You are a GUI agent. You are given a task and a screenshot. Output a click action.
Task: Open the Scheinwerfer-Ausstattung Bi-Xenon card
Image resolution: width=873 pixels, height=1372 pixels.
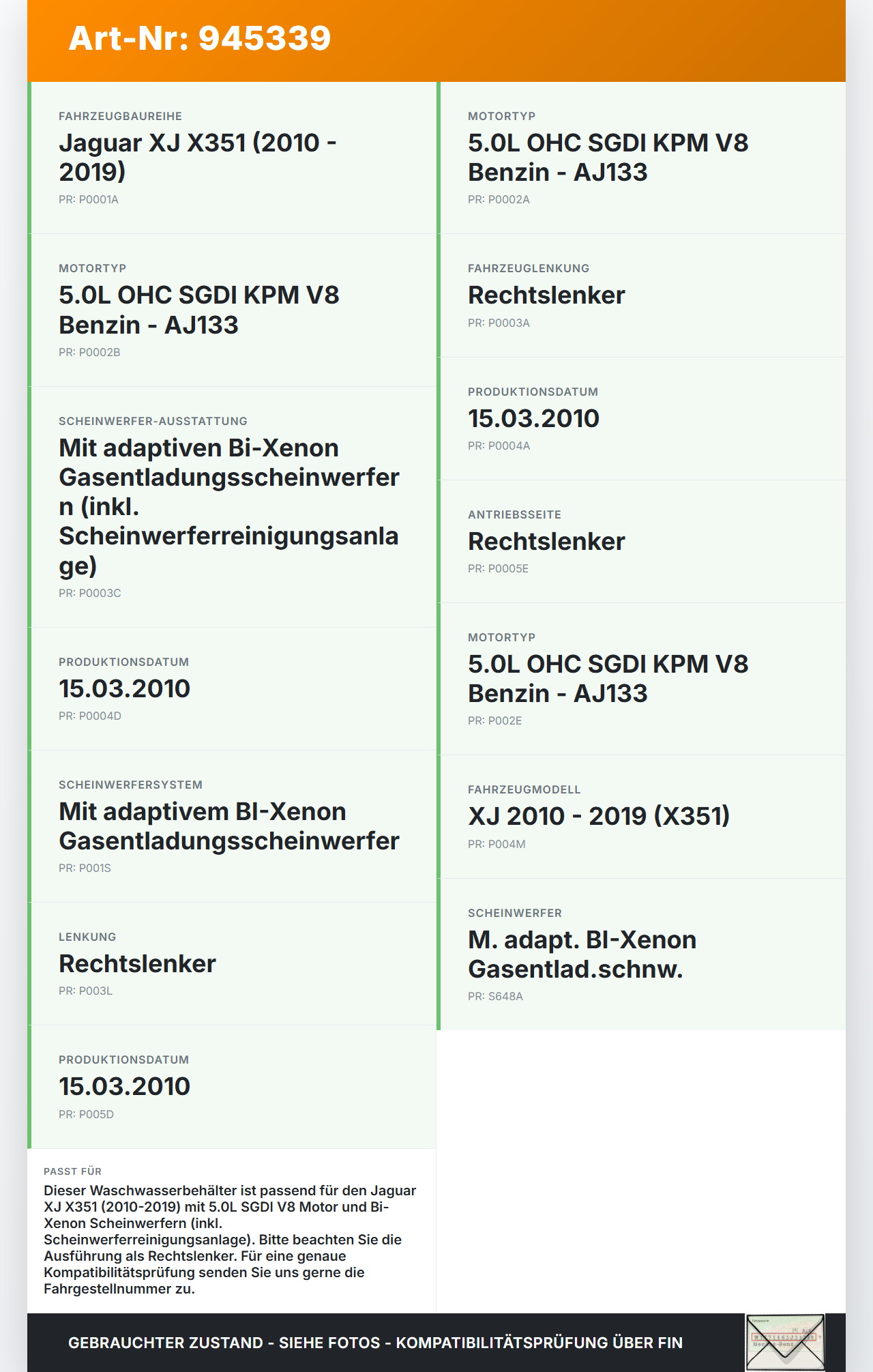coord(232,507)
